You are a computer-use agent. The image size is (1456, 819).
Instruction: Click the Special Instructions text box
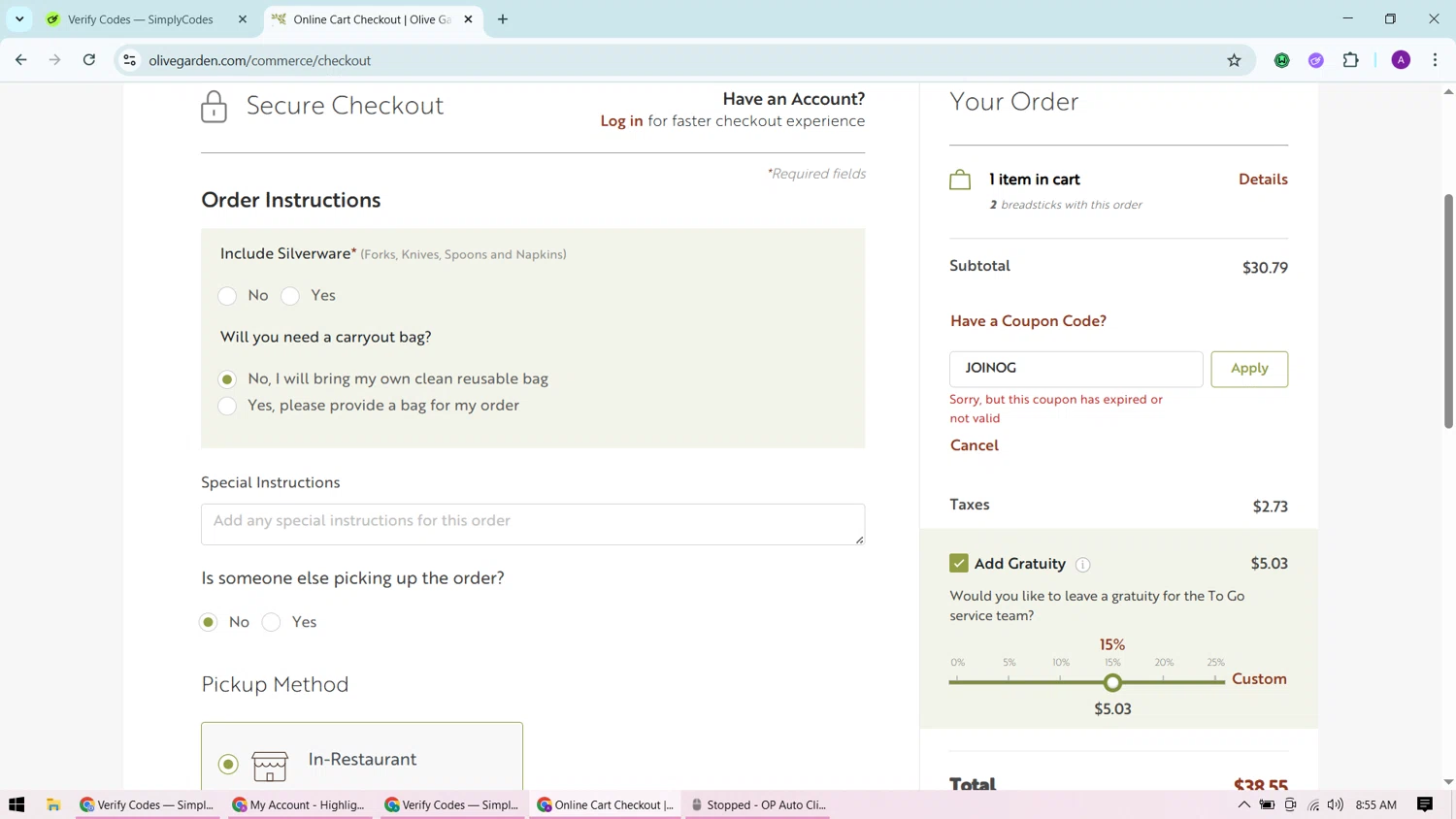pyautogui.click(x=533, y=524)
